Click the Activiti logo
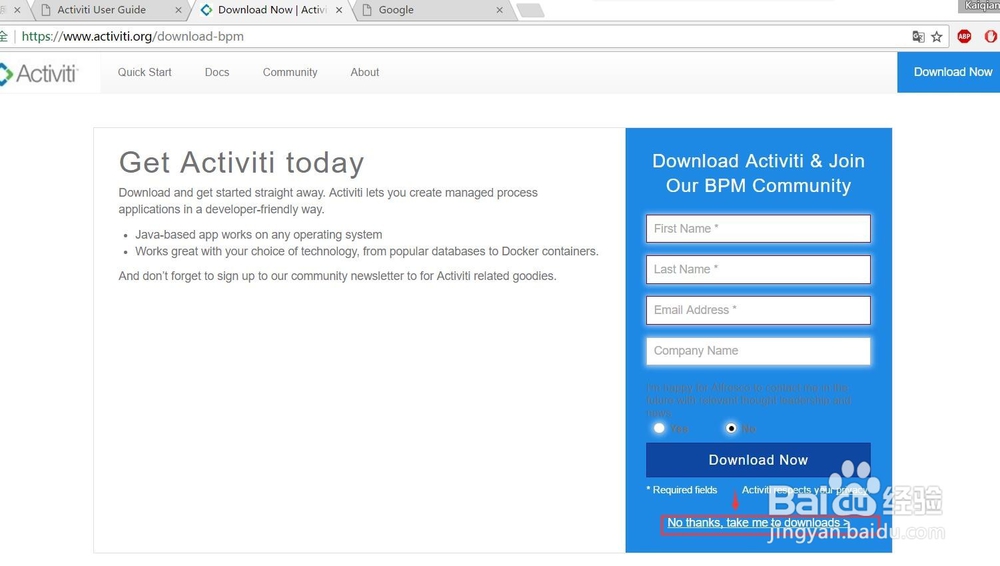This screenshot has width=1000, height=566. click(x=38, y=73)
